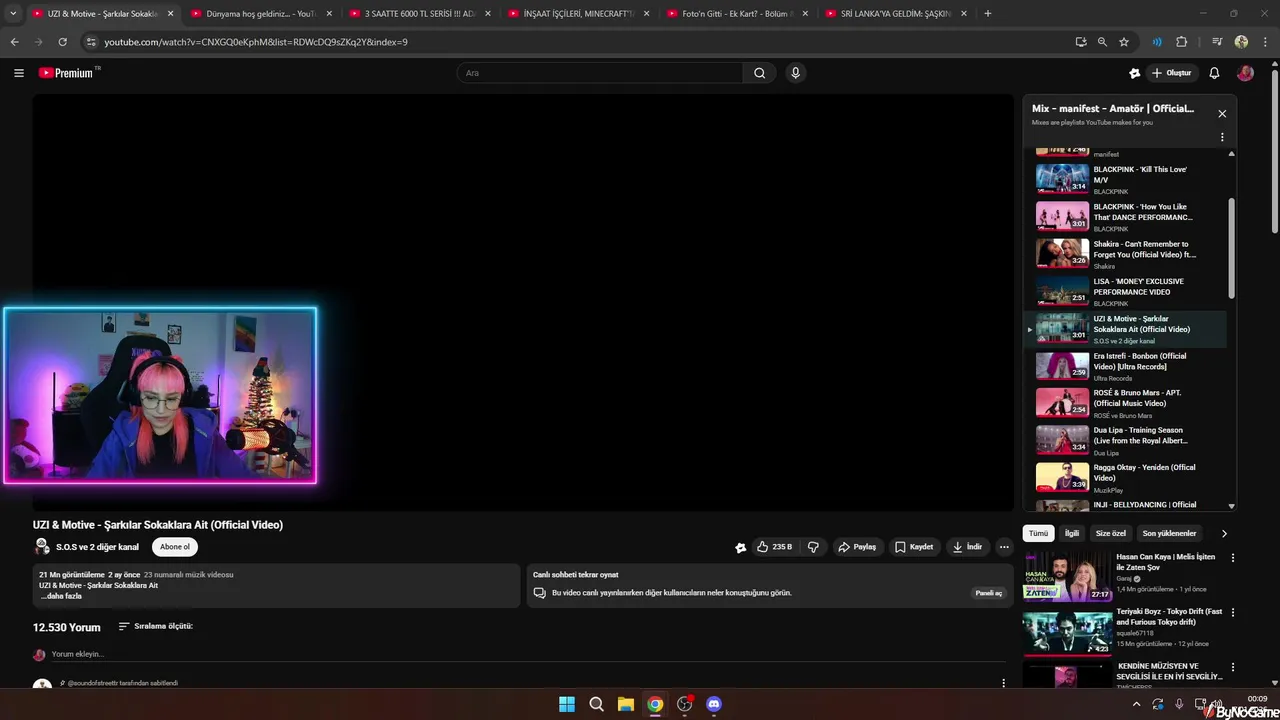
Task: Close the Mix playlist panel
Action: [1222, 113]
